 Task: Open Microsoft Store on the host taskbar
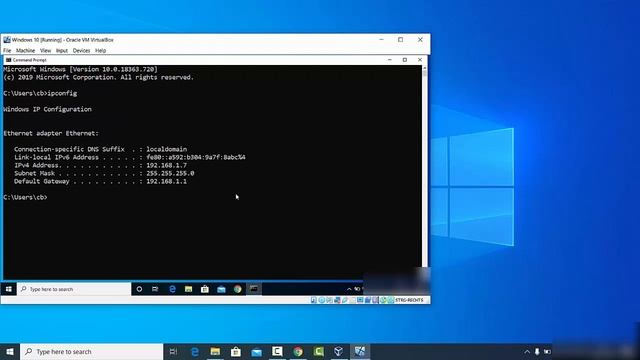236,351
